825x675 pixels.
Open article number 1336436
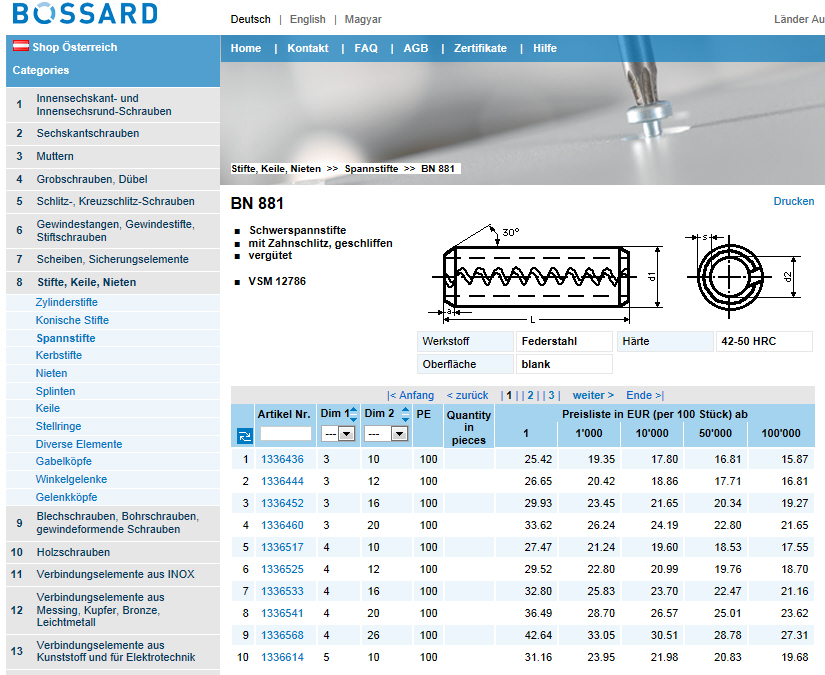pos(283,459)
